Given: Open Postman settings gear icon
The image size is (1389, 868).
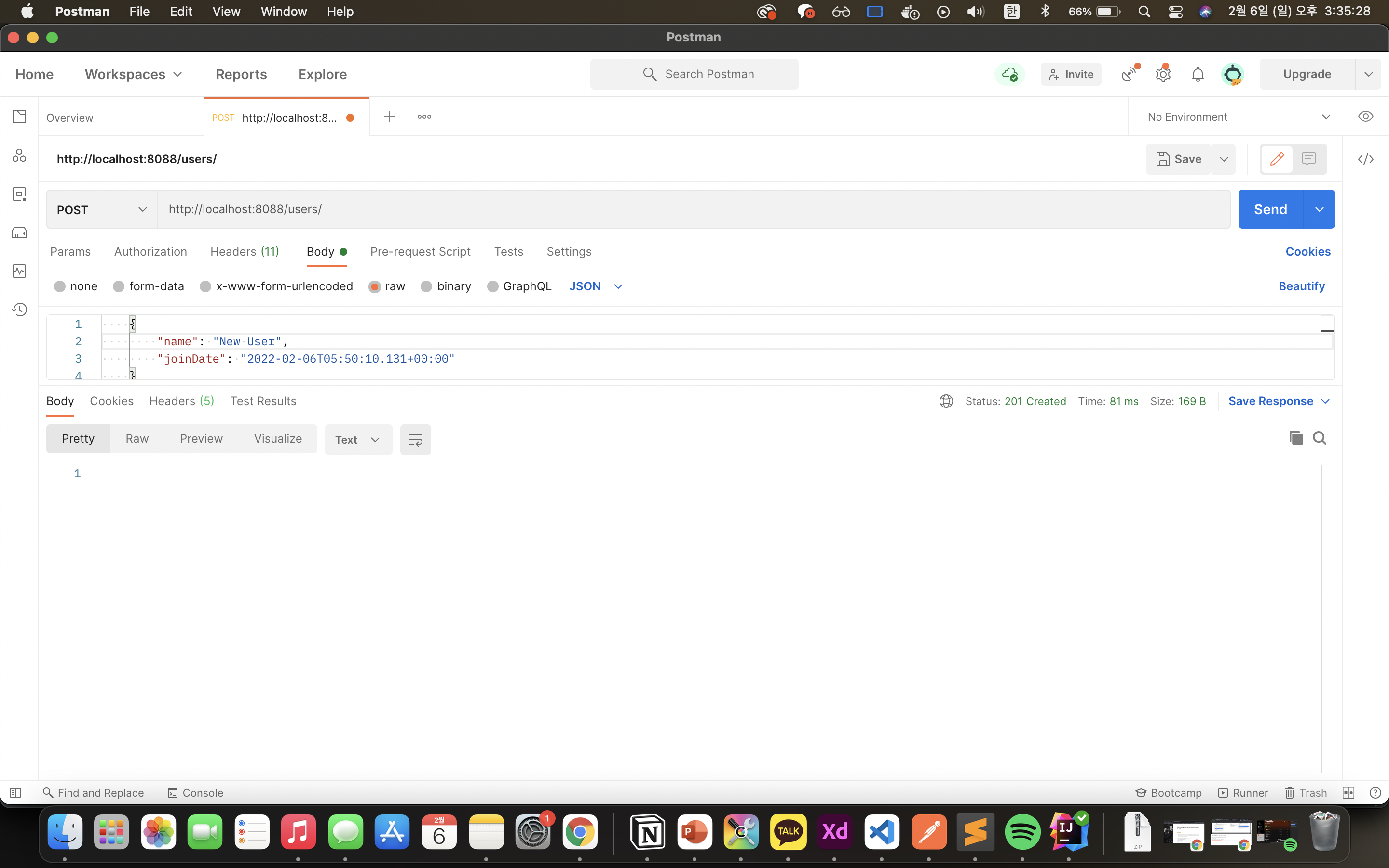Looking at the screenshot, I should tap(1163, 74).
